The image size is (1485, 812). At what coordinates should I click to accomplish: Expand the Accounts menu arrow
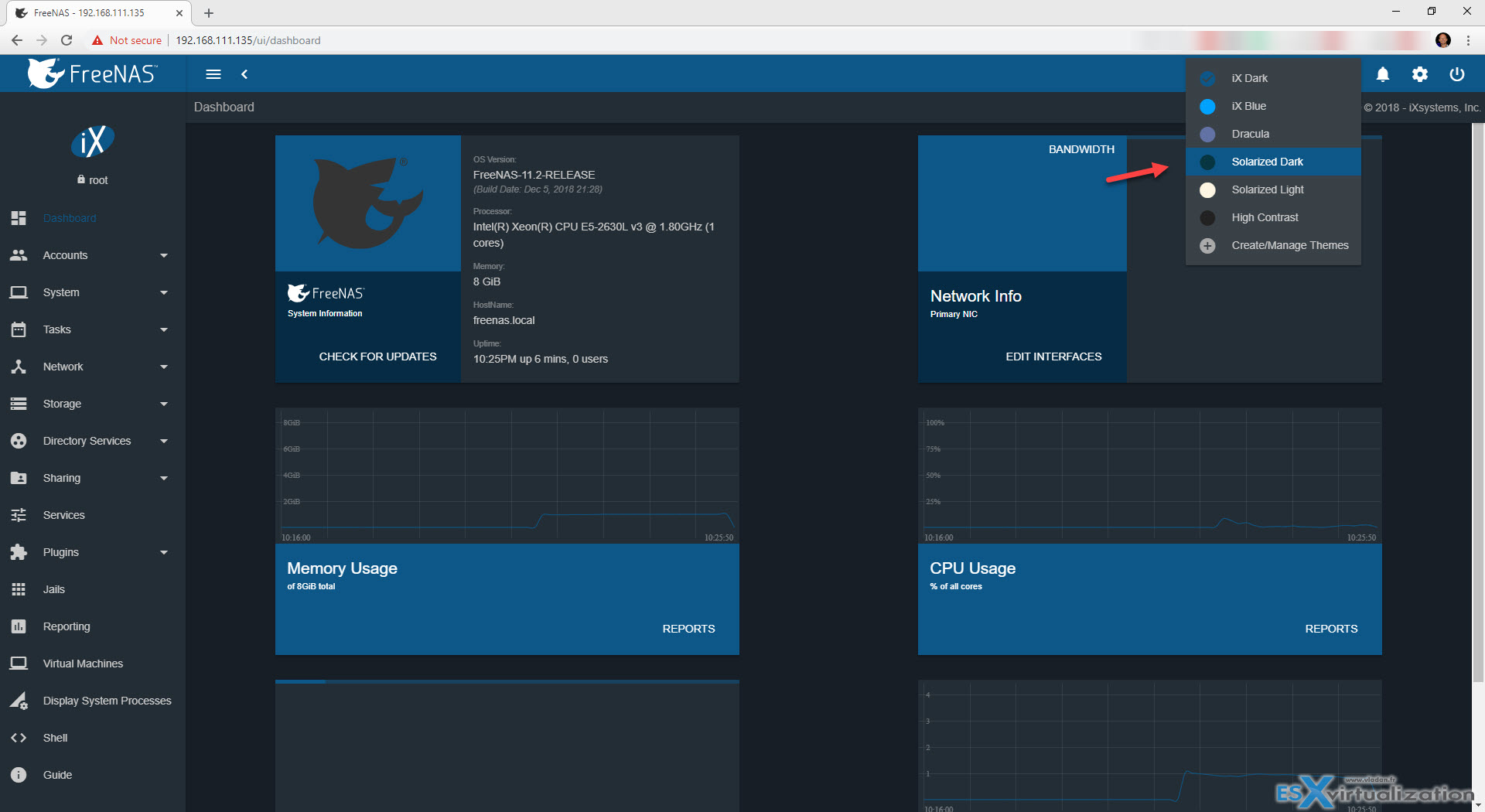164,255
